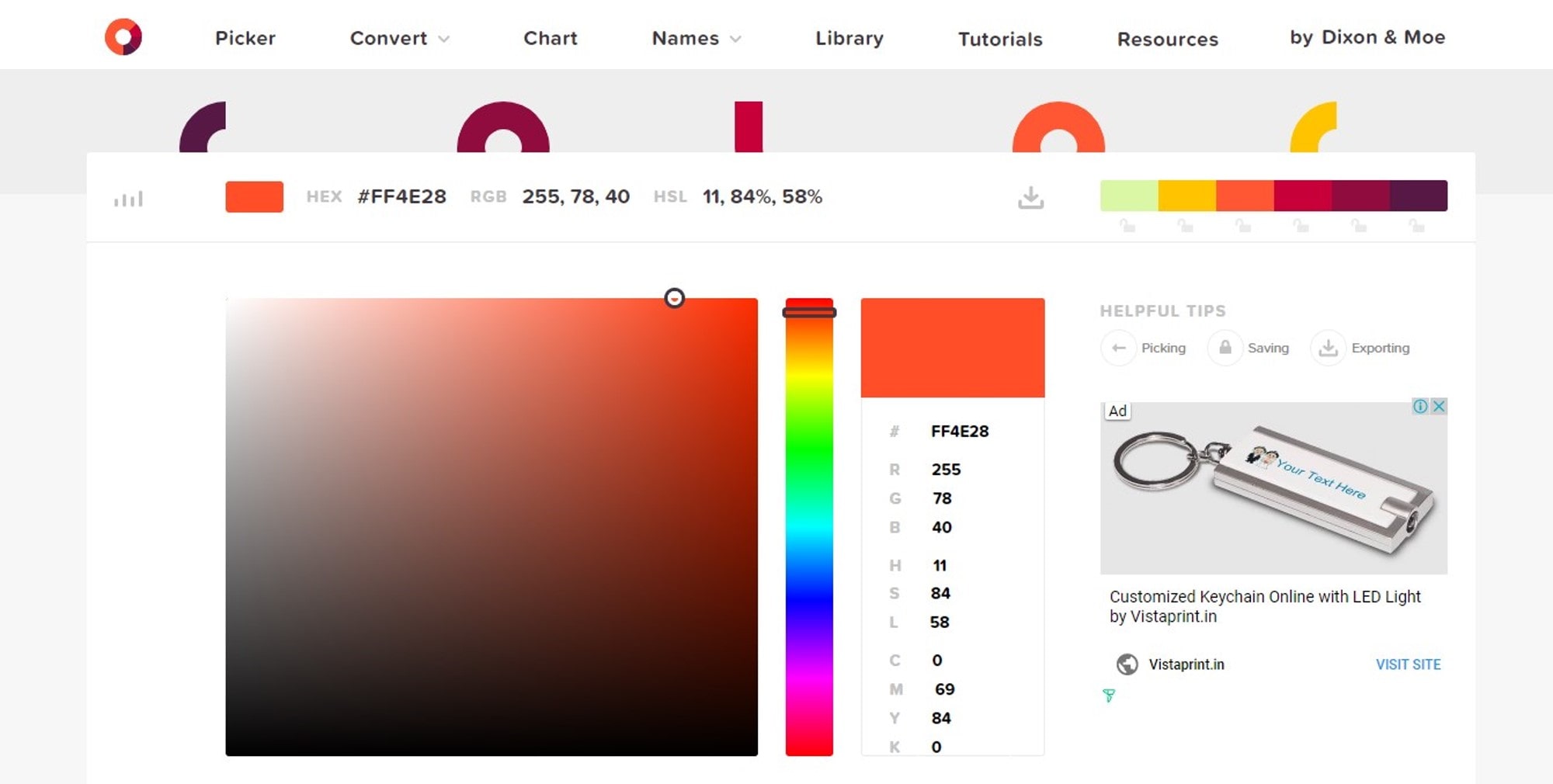The width and height of the screenshot is (1553, 784).
Task: Open the Chart page from the navigation
Action: coord(550,38)
